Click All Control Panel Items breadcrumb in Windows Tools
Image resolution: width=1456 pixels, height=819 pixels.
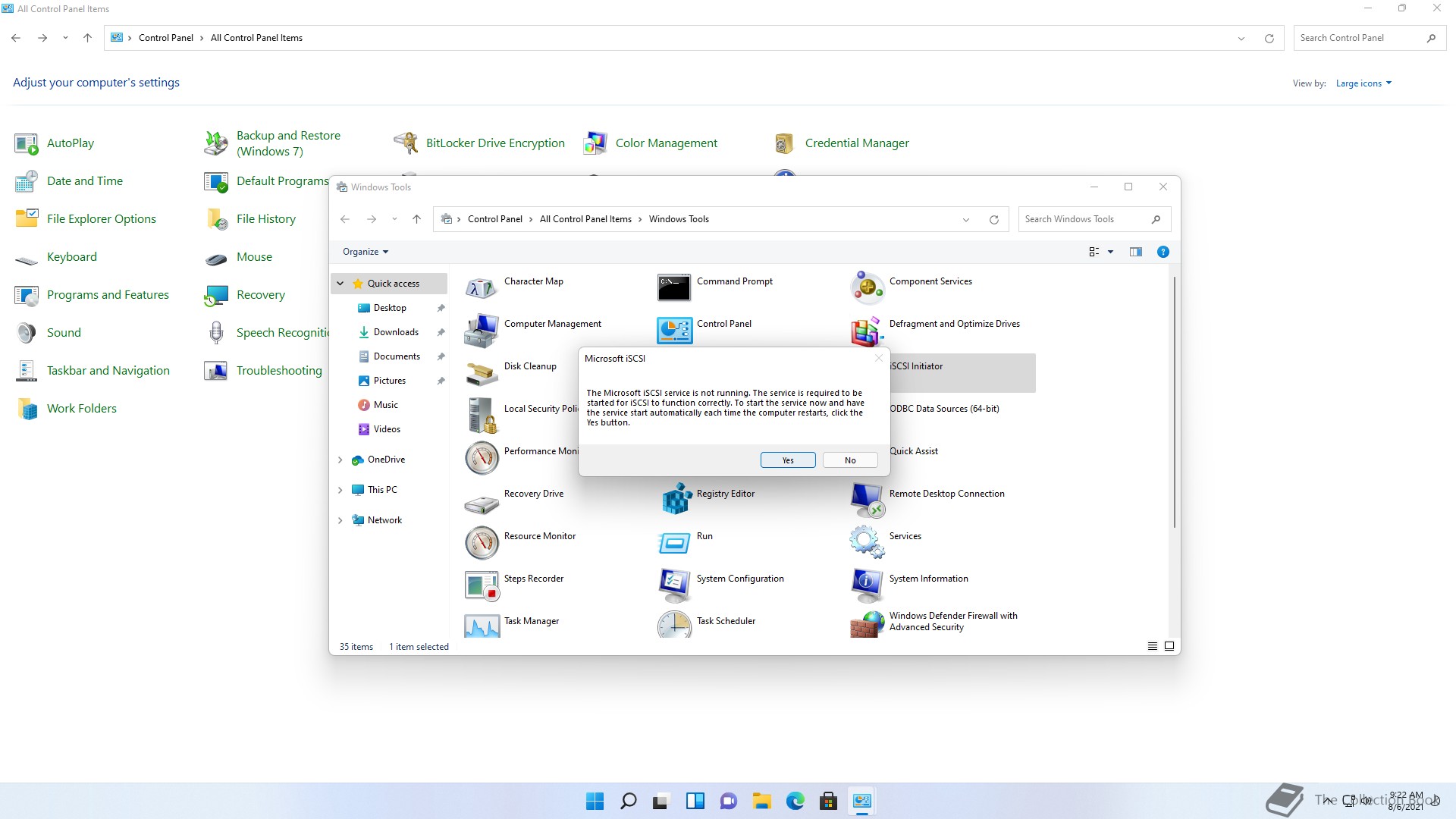(585, 219)
